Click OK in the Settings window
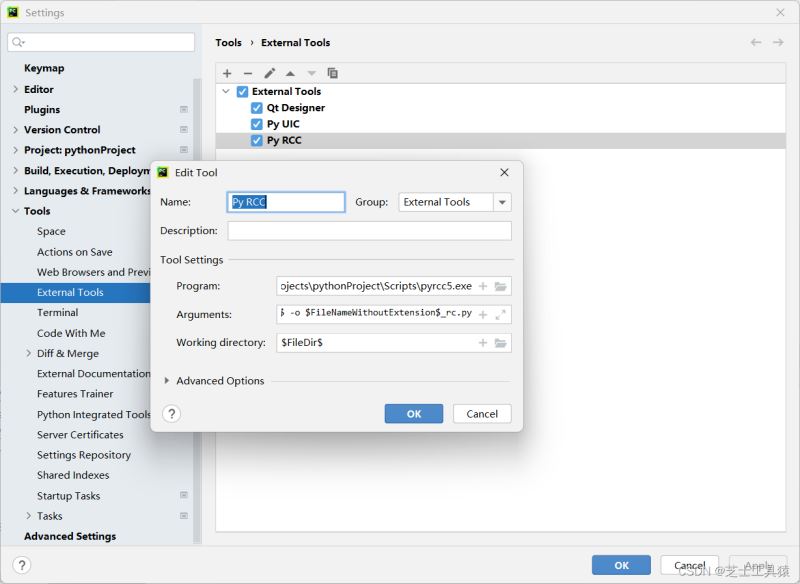Image resolution: width=800 pixels, height=584 pixels. tap(621, 565)
